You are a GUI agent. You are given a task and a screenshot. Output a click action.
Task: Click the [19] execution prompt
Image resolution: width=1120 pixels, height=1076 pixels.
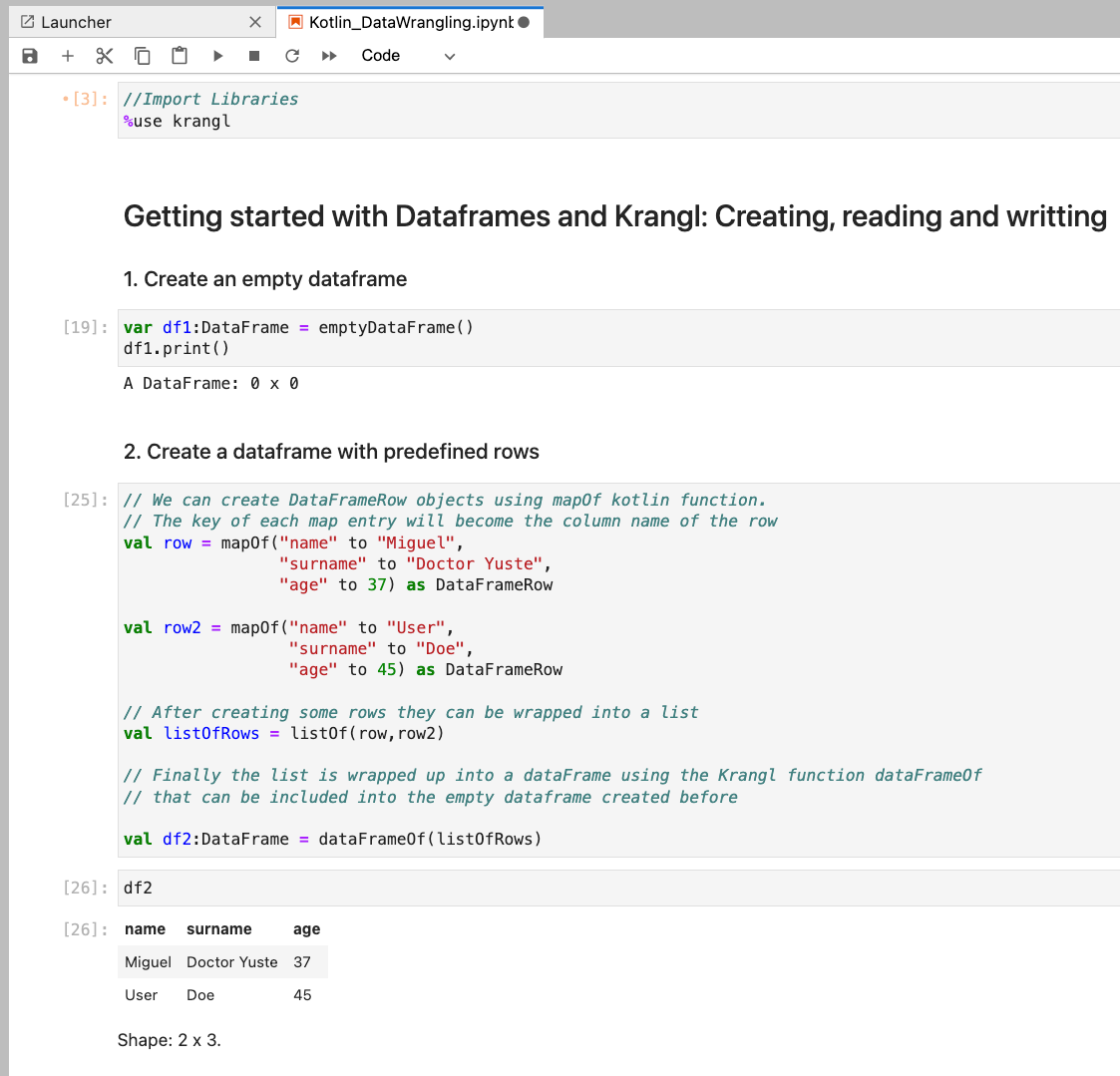click(86, 327)
